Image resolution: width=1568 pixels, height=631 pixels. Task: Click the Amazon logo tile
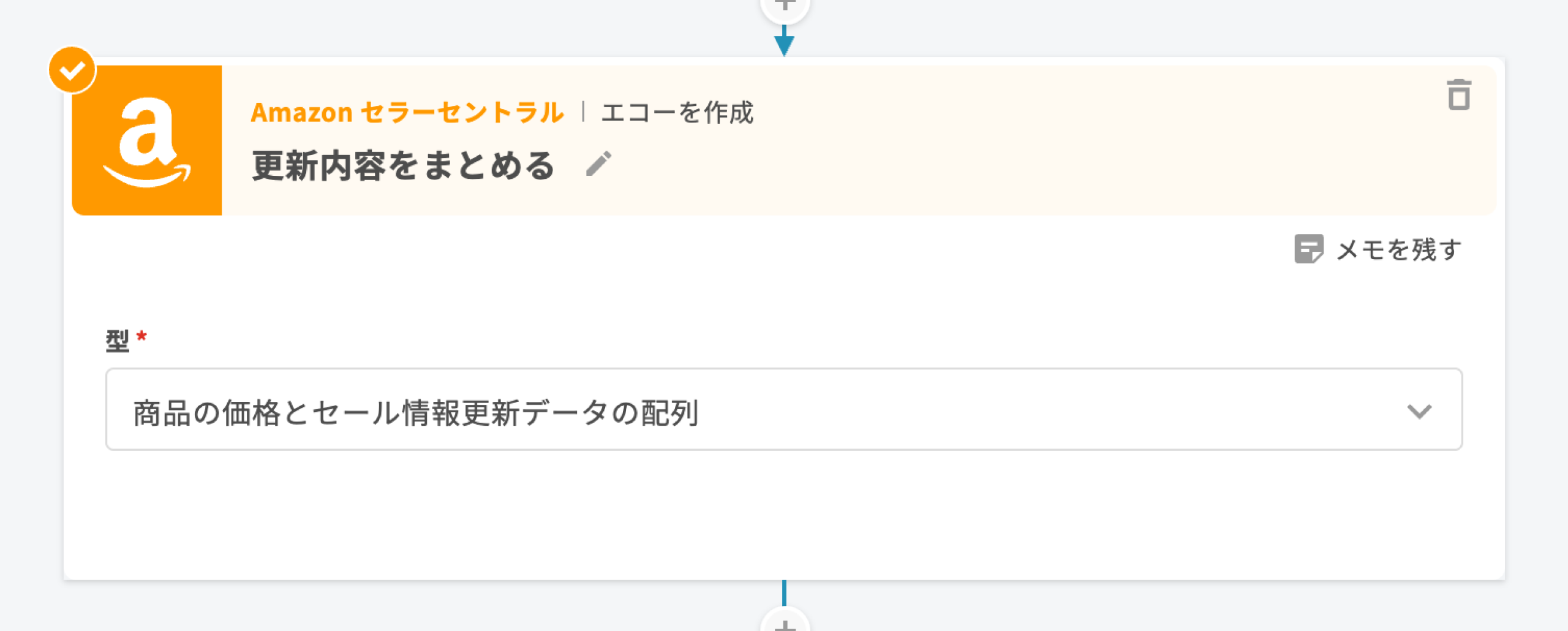147,140
